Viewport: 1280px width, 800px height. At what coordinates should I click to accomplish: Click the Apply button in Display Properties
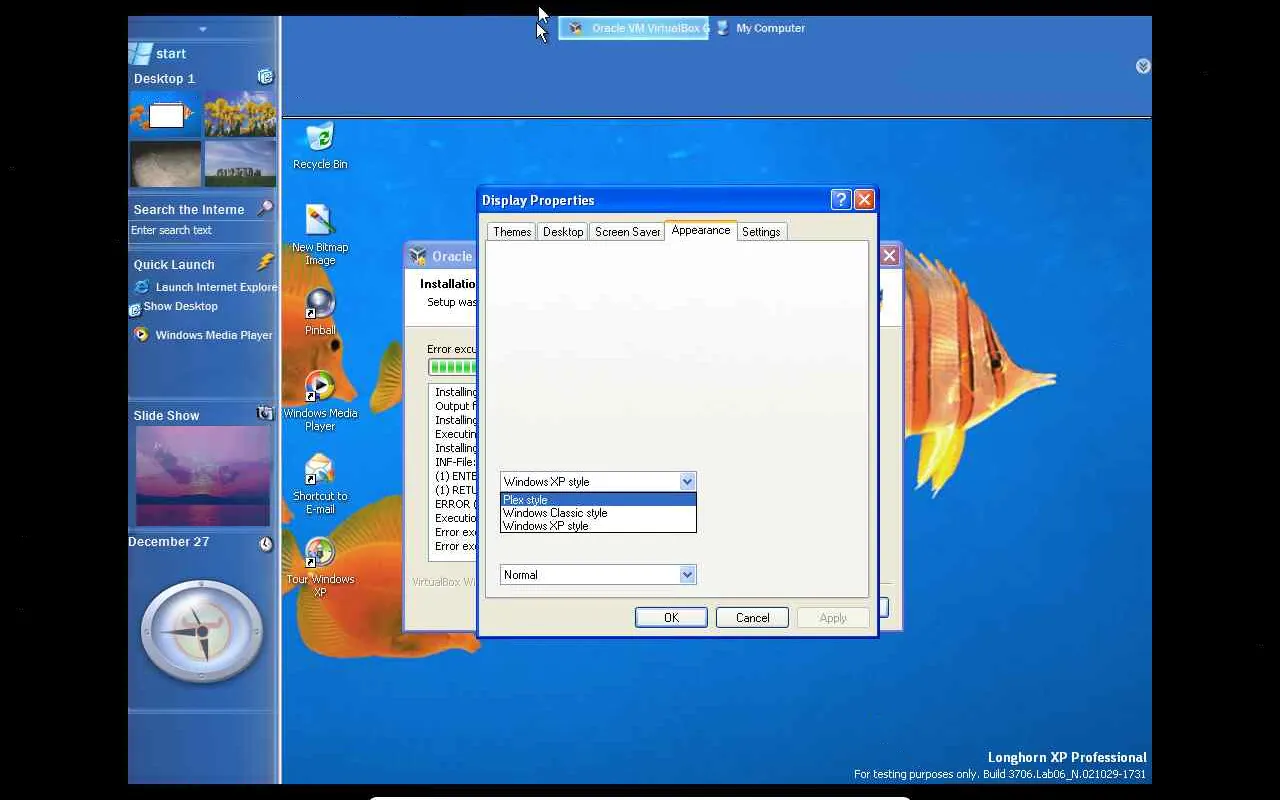(833, 618)
